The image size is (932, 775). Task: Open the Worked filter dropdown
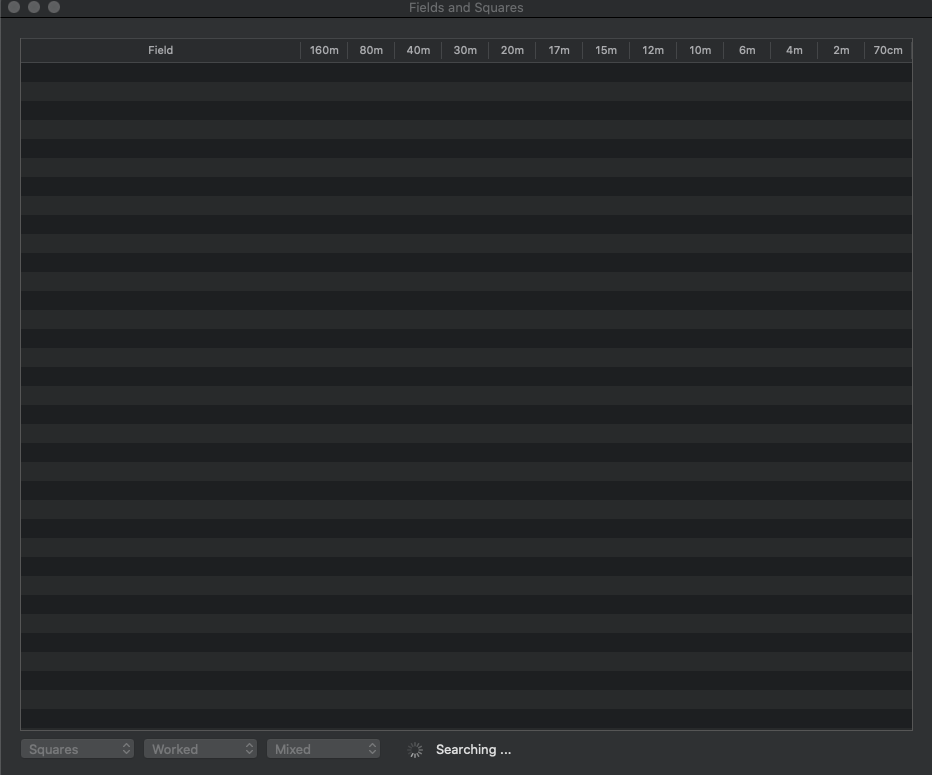(201, 749)
